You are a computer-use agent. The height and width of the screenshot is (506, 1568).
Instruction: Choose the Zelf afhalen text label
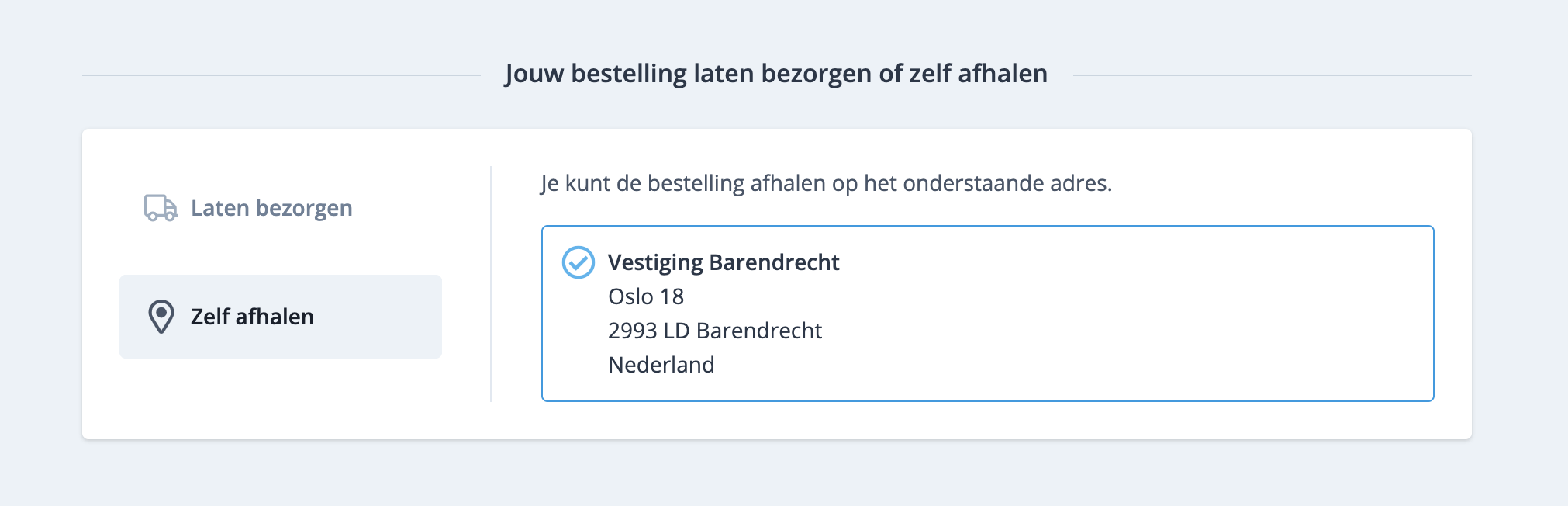click(252, 317)
